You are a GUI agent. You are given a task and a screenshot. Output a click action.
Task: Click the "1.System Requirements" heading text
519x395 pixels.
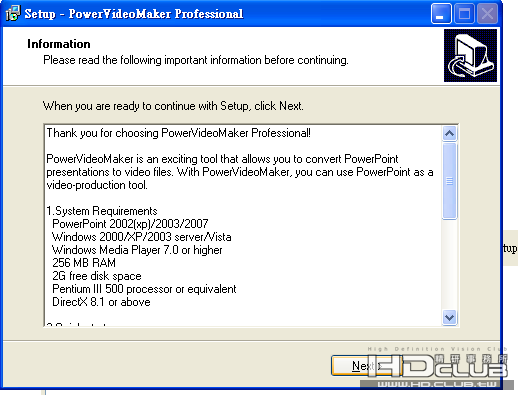tap(102, 211)
